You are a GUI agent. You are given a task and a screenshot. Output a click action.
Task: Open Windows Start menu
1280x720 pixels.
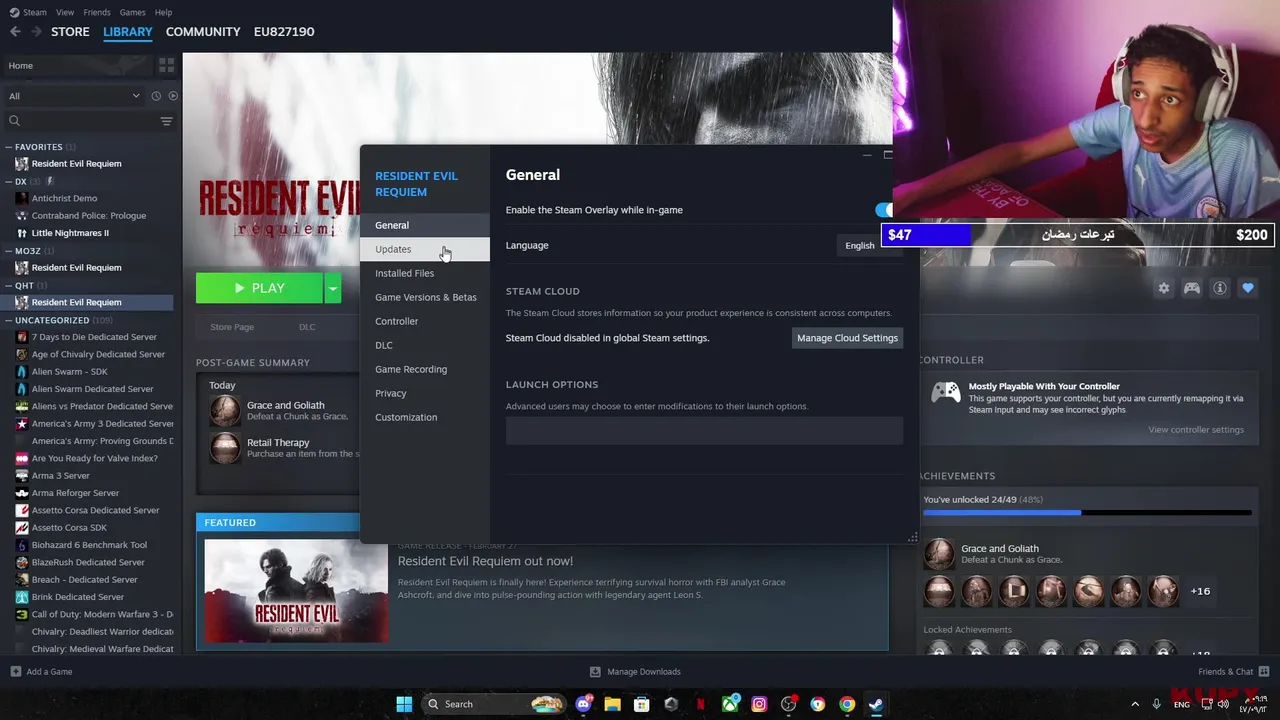coord(404,704)
